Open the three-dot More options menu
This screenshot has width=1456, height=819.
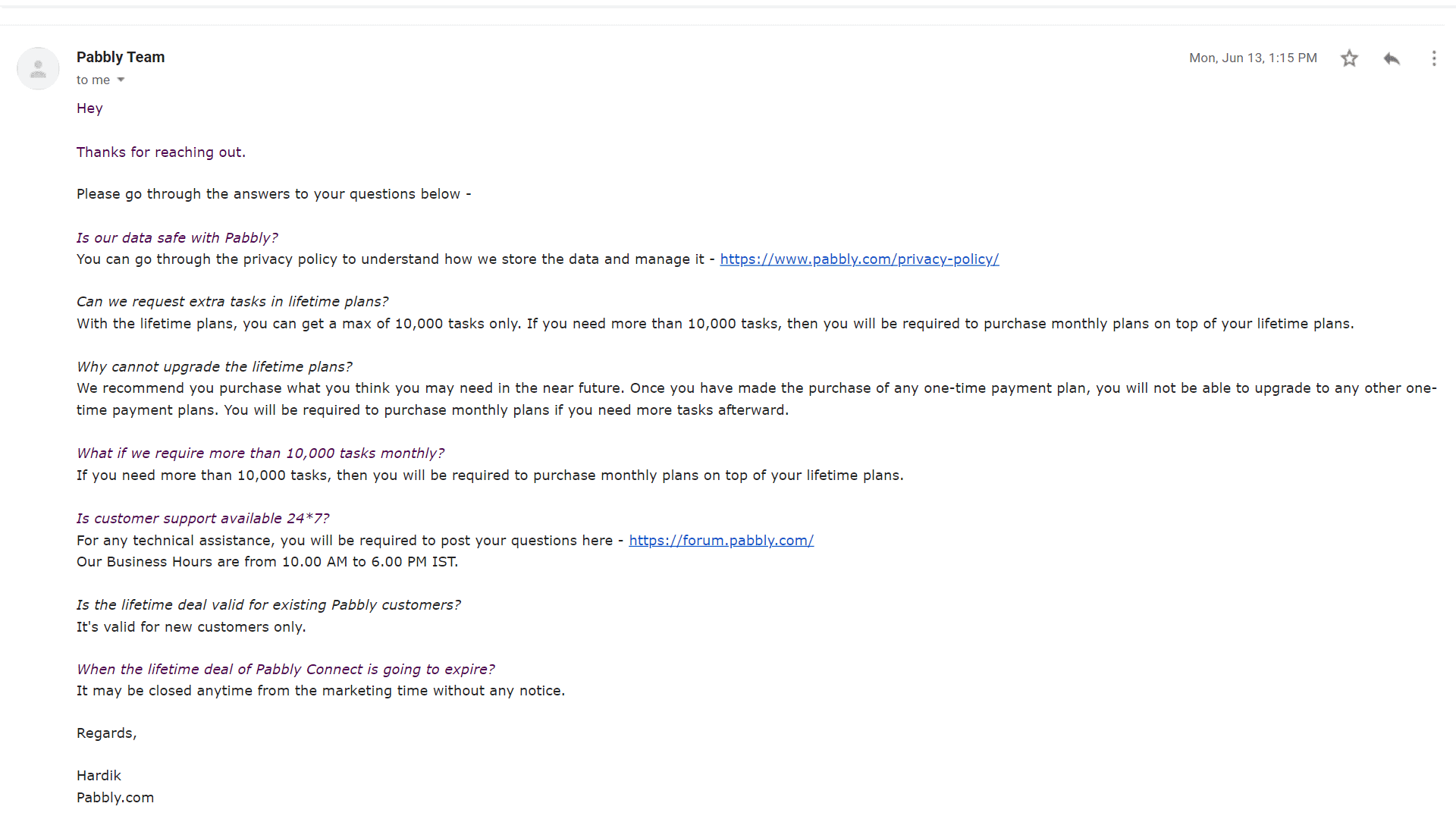[x=1433, y=58]
